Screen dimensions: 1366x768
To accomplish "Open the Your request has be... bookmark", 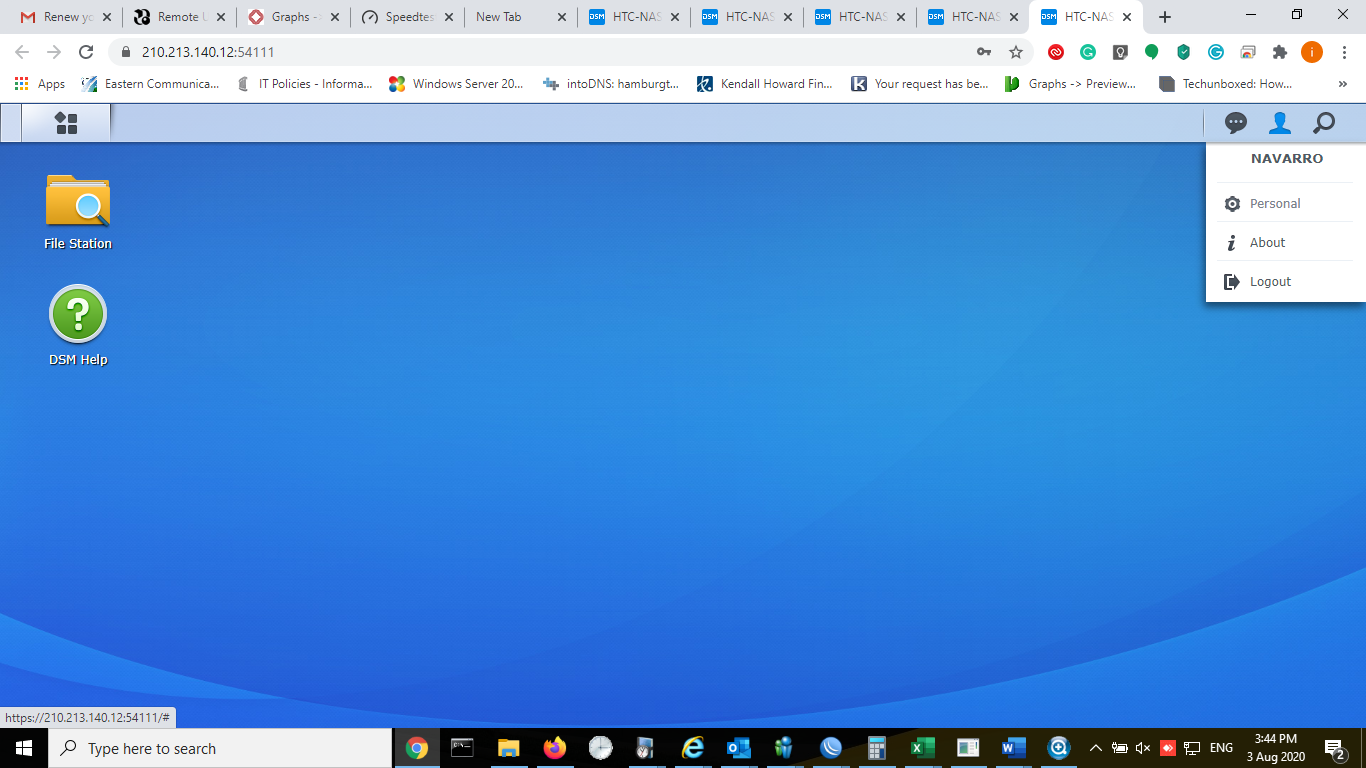I will tap(920, 84).
